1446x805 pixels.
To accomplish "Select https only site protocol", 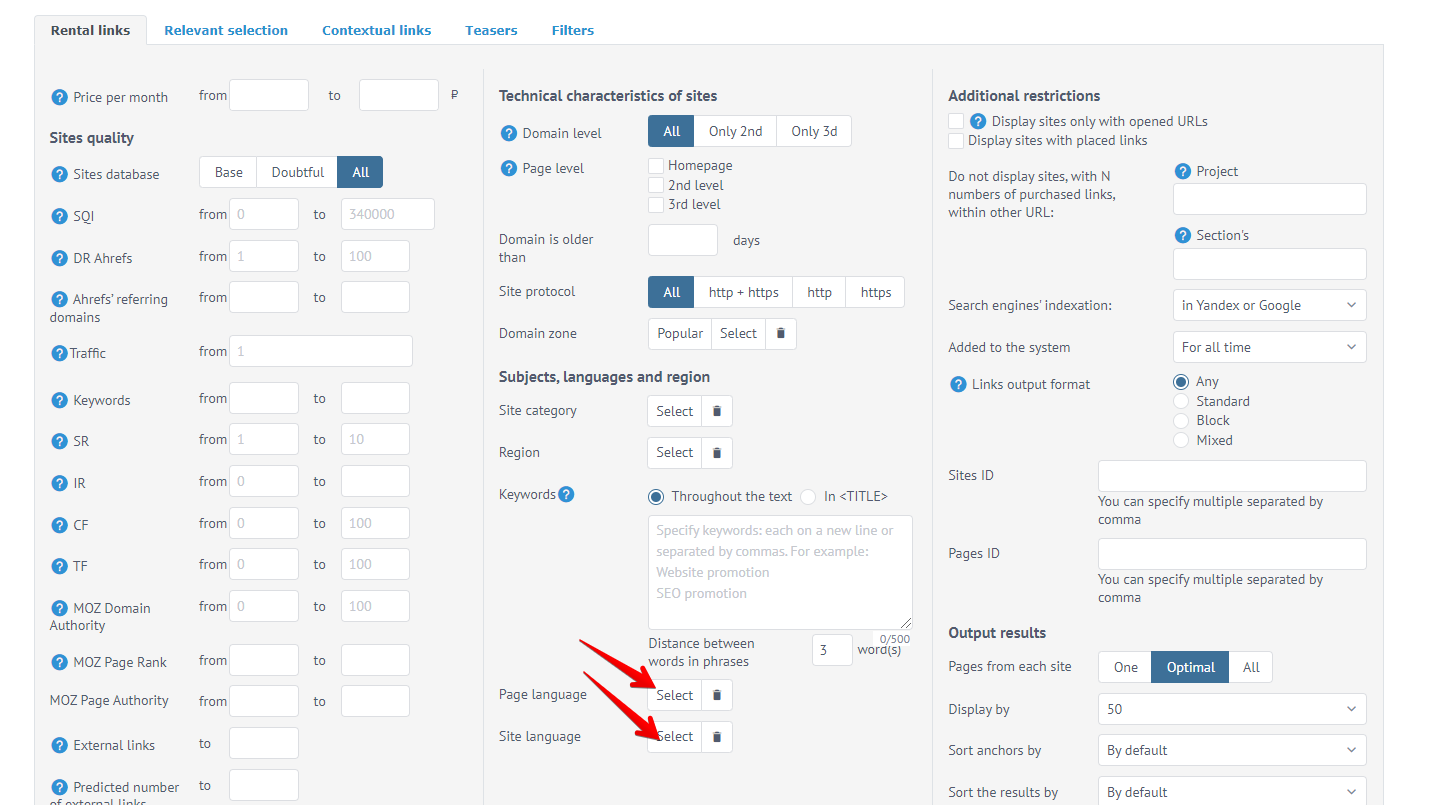I will pos(876,292).
